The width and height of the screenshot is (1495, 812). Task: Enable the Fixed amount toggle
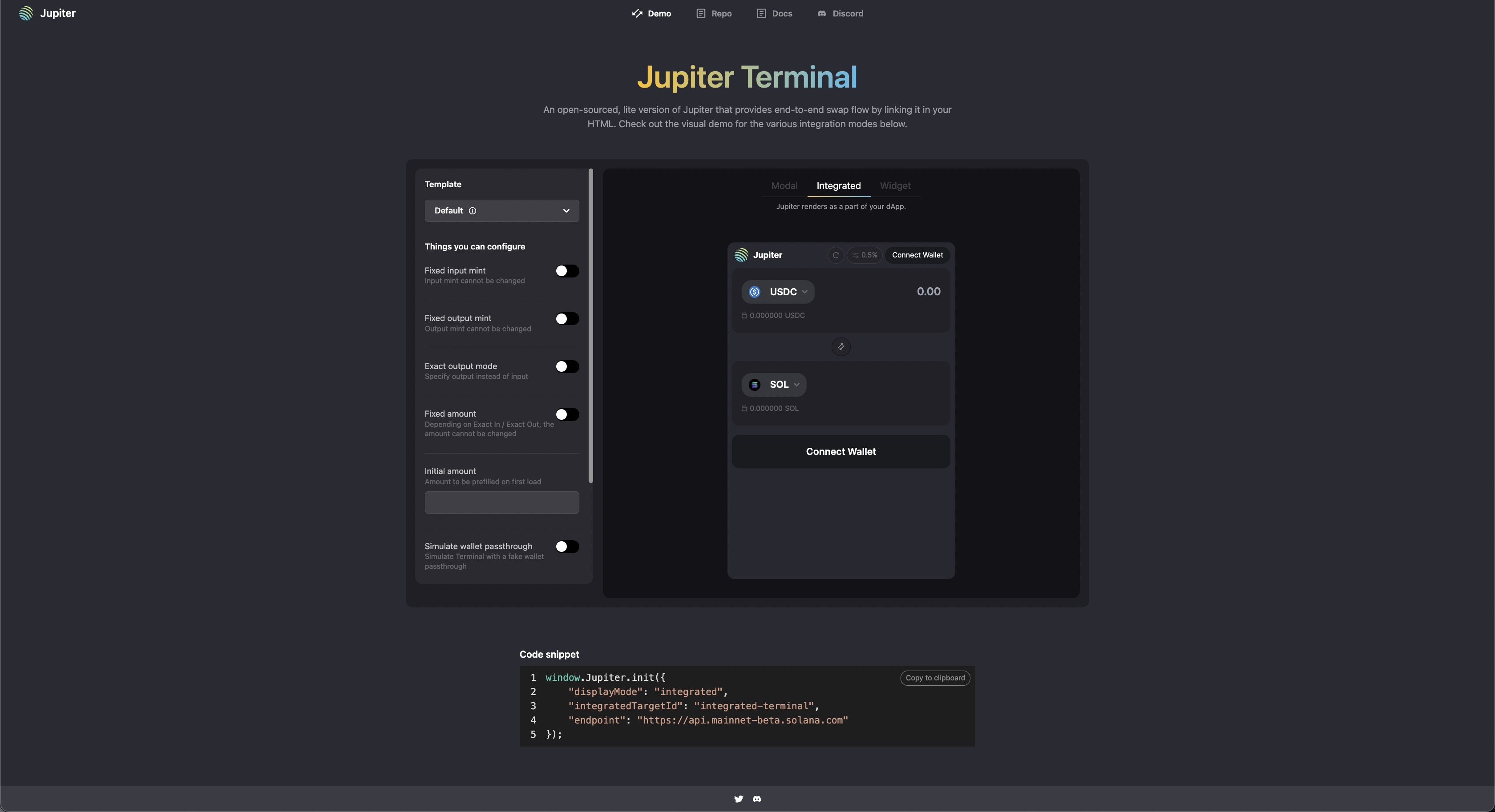coord(567,414)
